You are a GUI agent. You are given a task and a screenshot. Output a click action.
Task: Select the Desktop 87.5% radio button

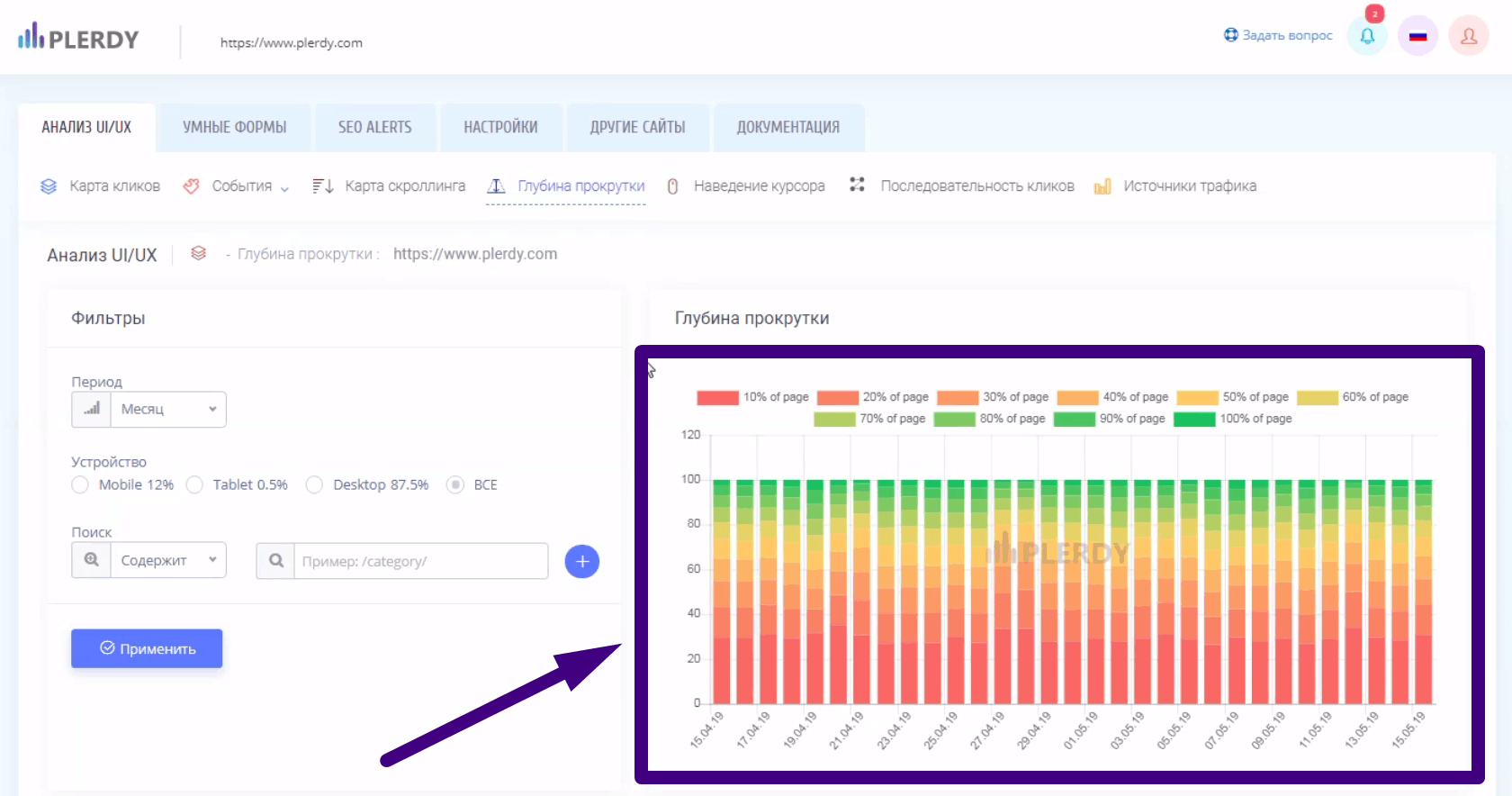click(x=314, y=484)
